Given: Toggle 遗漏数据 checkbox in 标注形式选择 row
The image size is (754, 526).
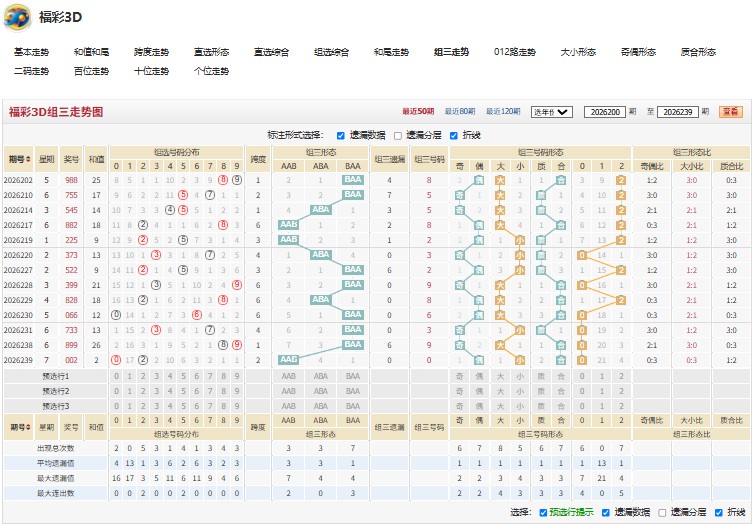Looking at the screenshot, I should point(340,136).
